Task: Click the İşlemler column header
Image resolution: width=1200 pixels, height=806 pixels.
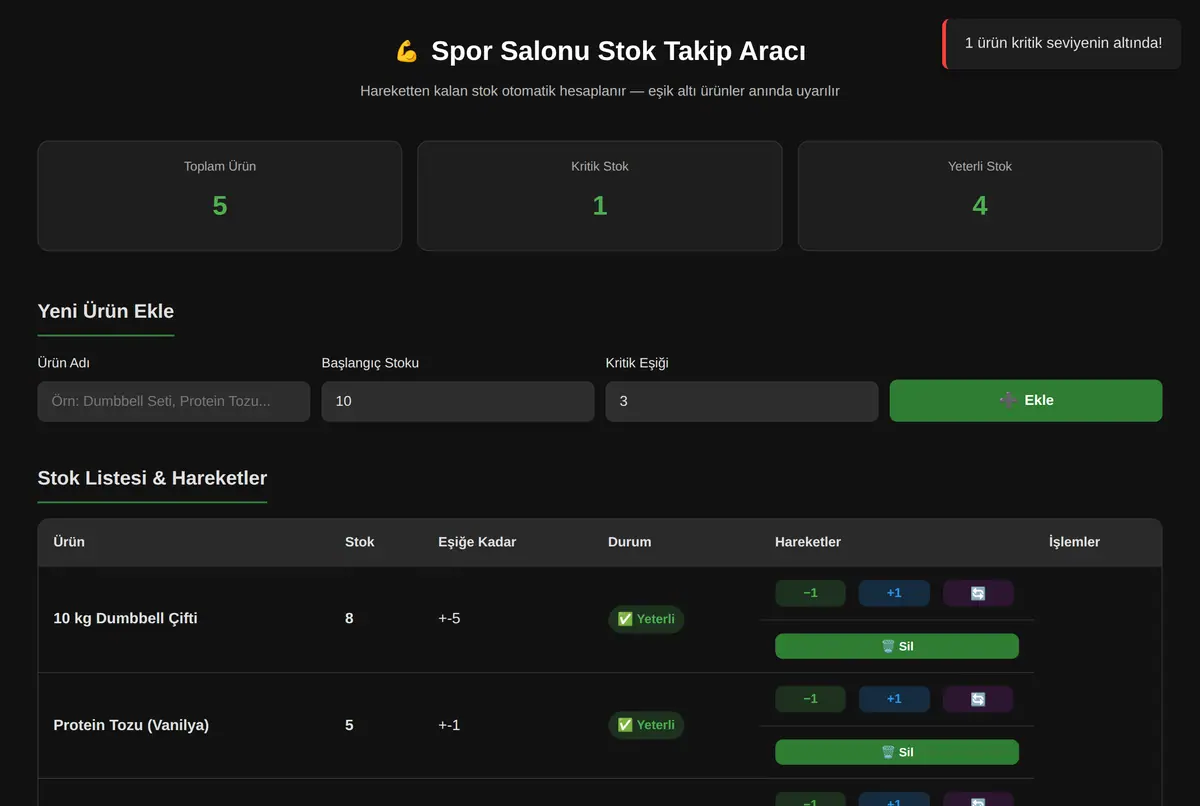Action: [1074, 542]
